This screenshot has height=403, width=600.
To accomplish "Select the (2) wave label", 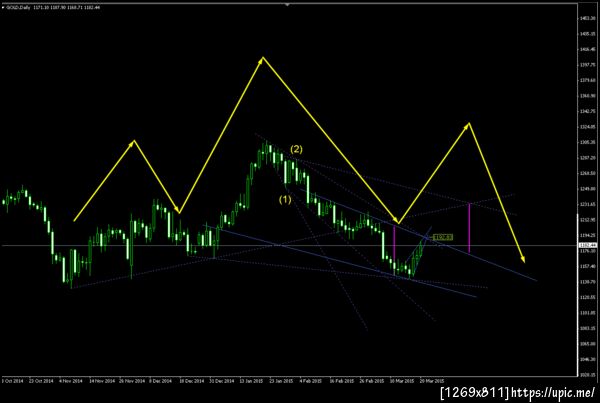I will pos(296,150).
